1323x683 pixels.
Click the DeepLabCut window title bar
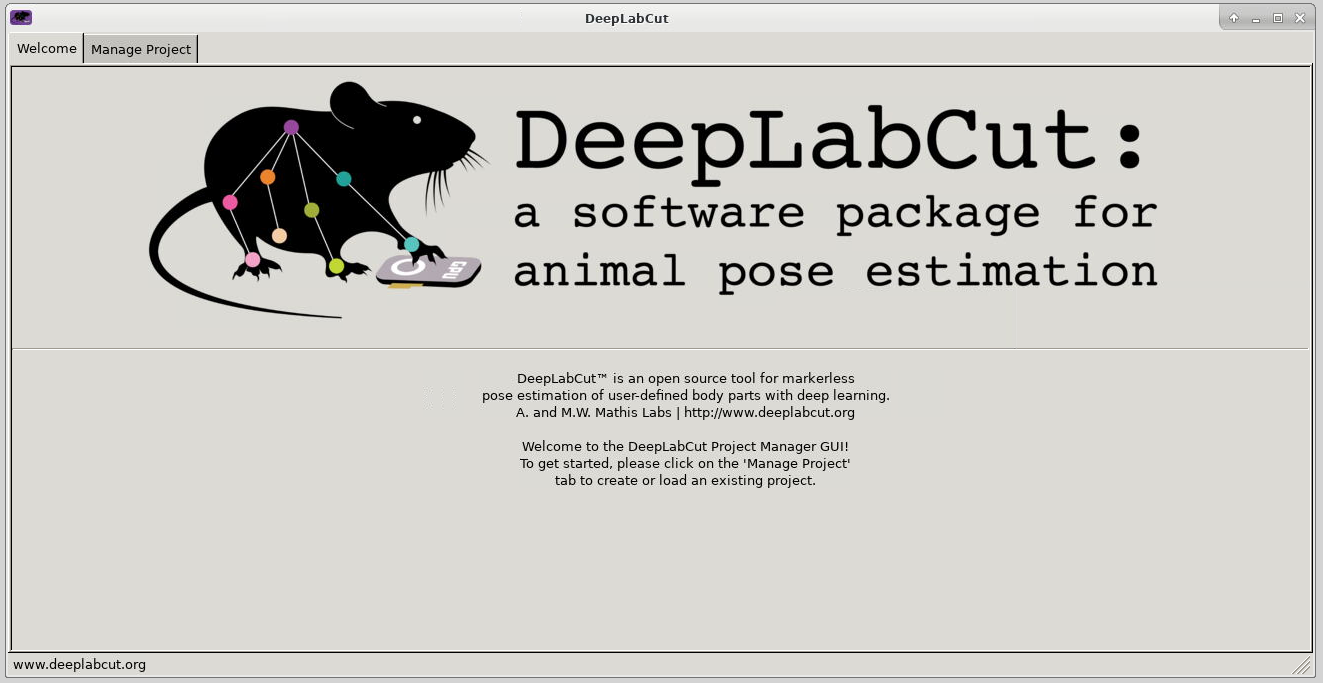[627, 17]
